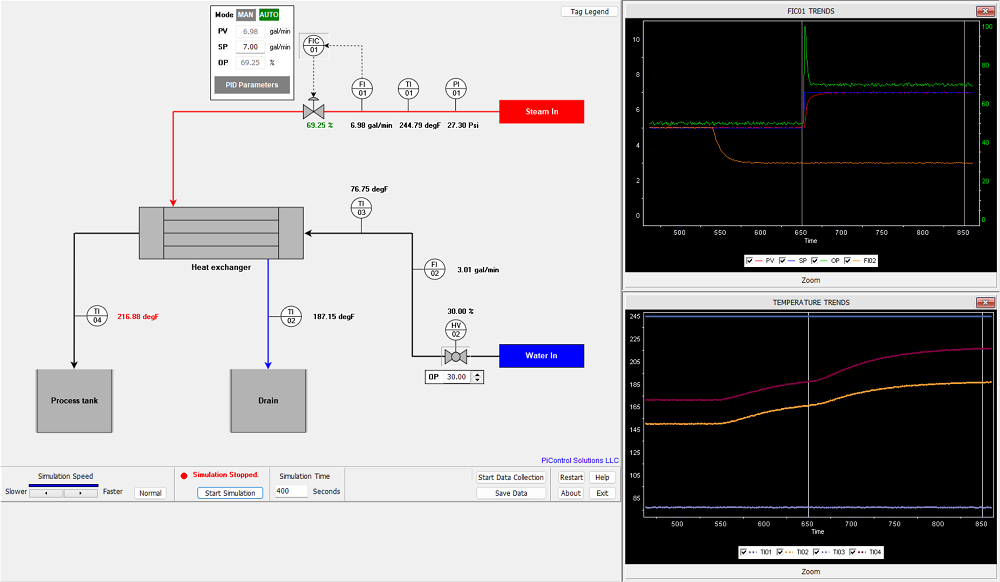Open Help
This screenshot has height=582, width=1000.
click(x=602, y=477)
